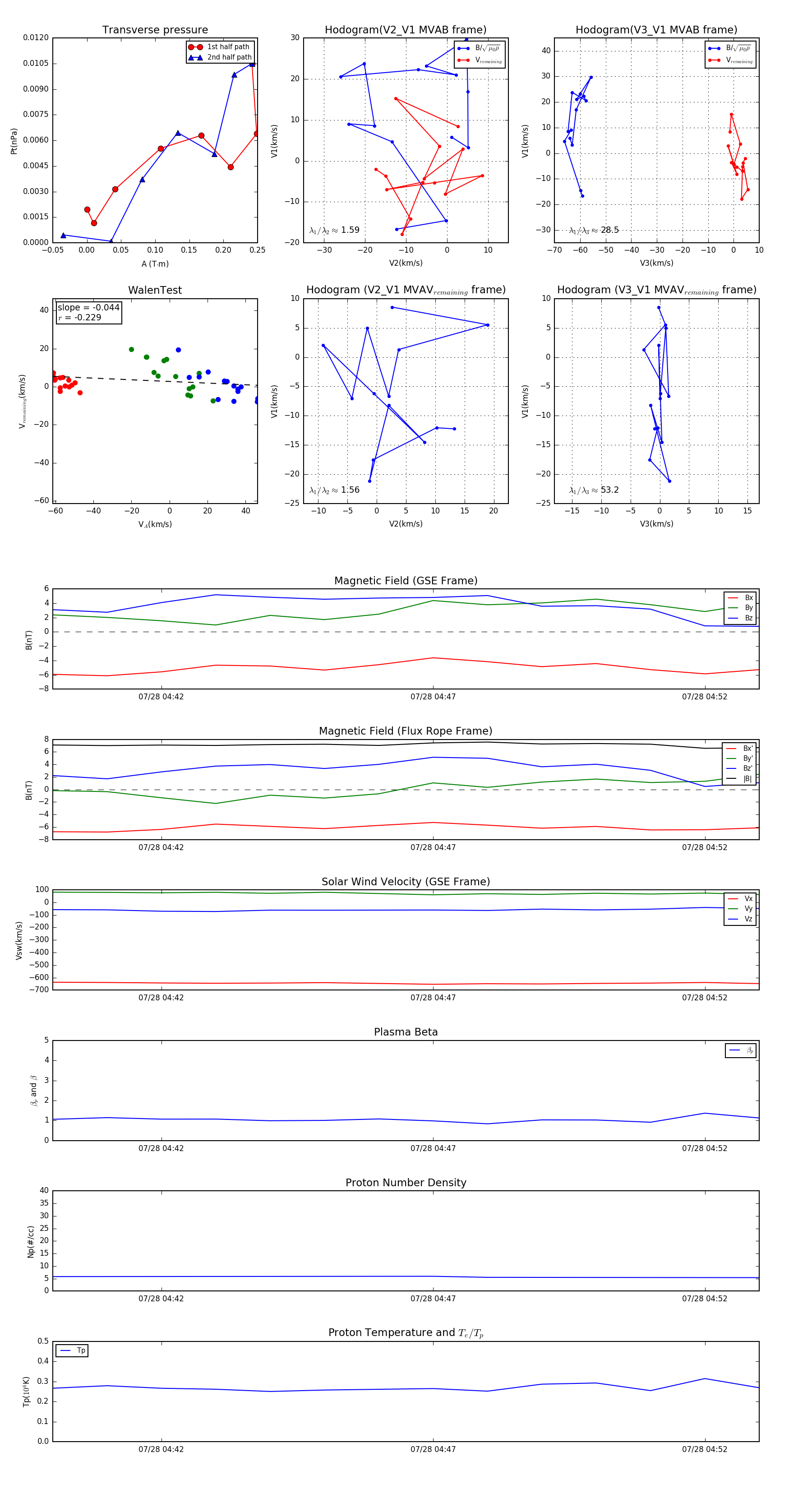Image resolution: width=812 pixels, height=1489 pixels.
Task: Click '07/28 04:52' tick under Plasma Beta plot
Action: 705,1148
